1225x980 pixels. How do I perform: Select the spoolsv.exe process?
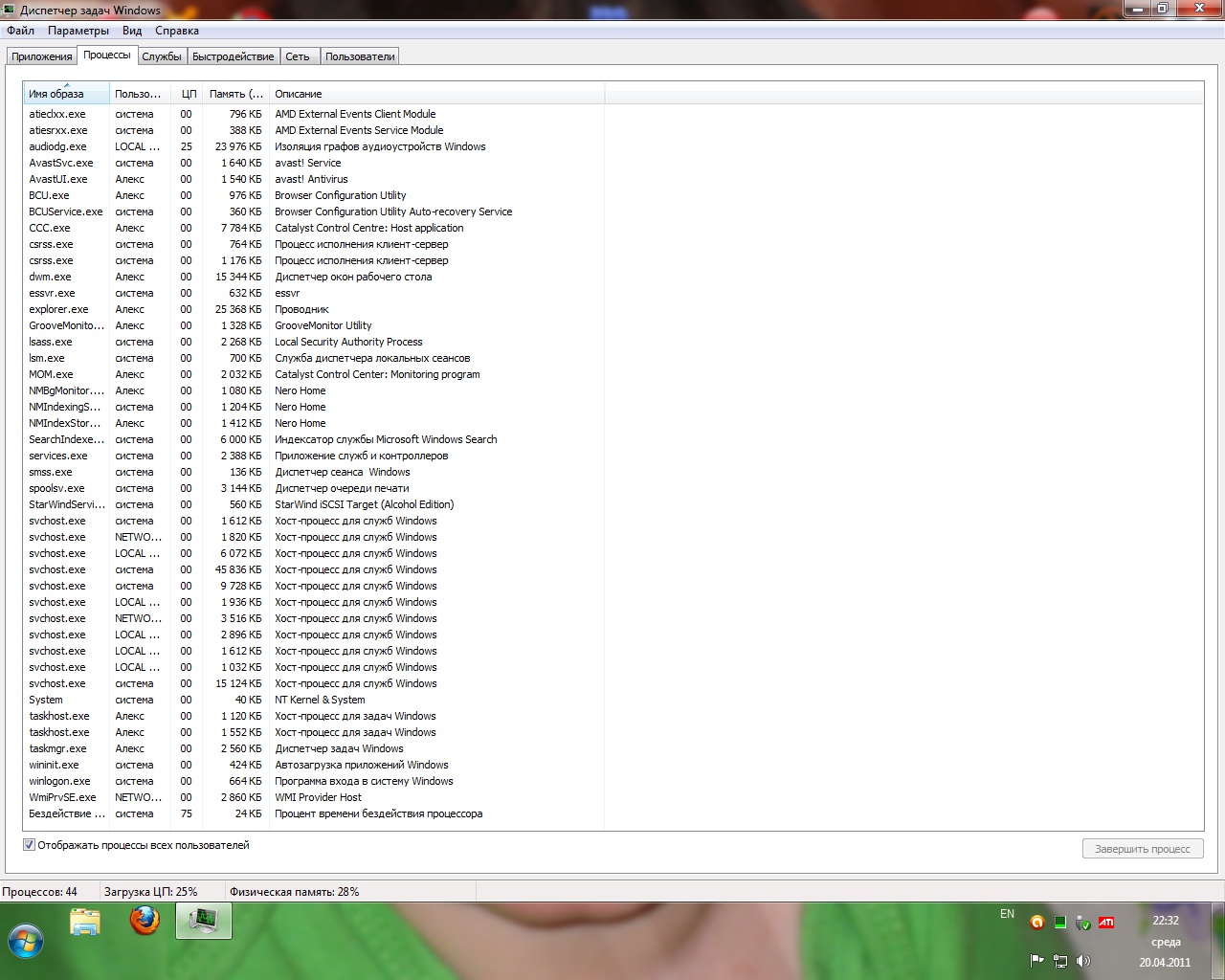314,488
